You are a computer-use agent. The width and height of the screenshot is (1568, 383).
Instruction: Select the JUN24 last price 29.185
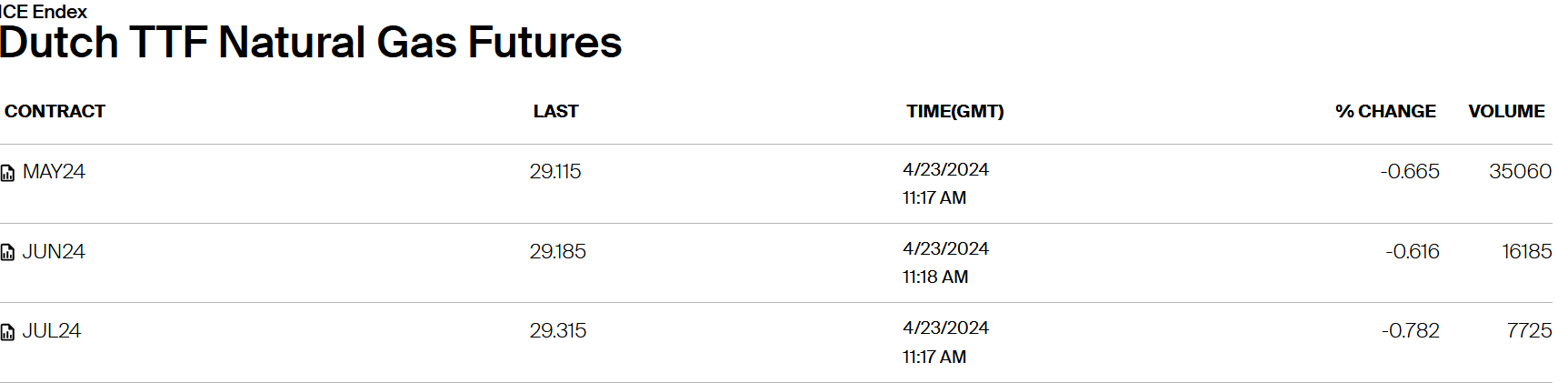point(558,252)
